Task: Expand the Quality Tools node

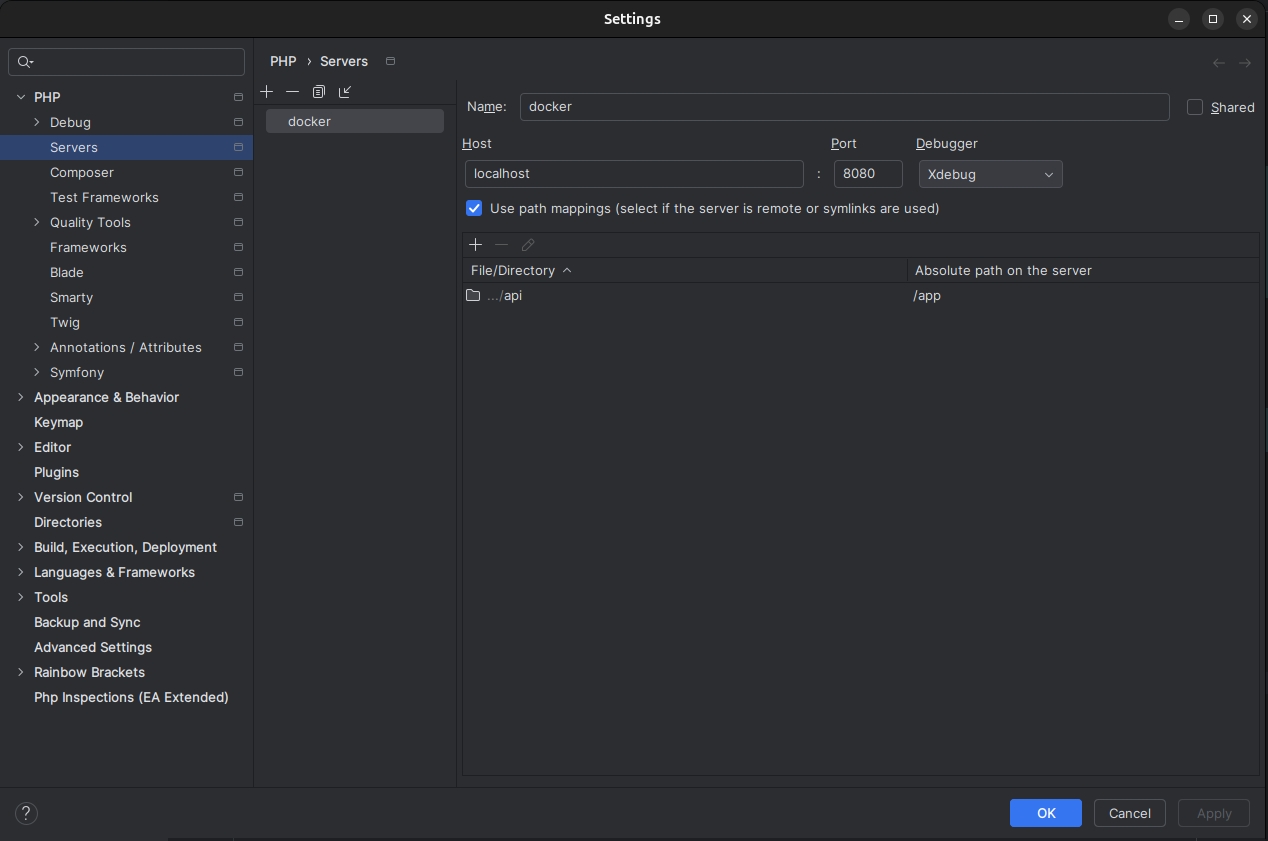Action: (37, 222)
